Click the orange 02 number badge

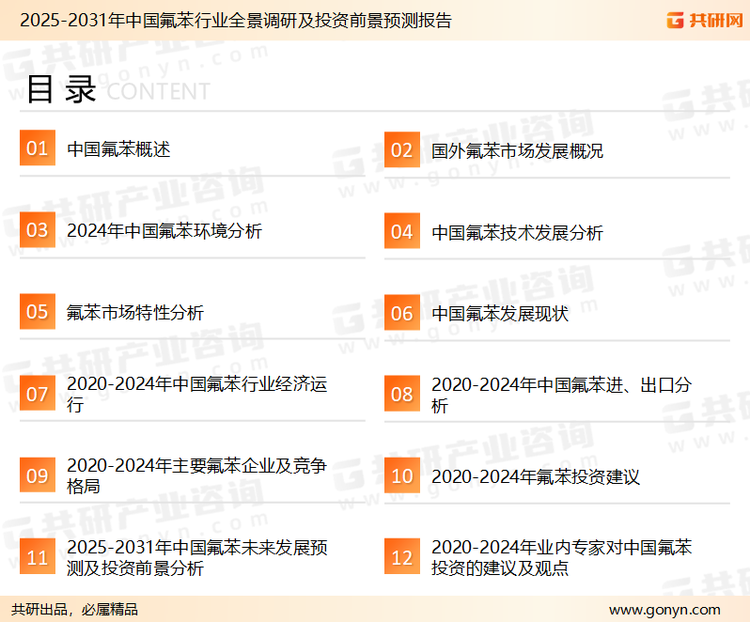(x=402, y=150)
